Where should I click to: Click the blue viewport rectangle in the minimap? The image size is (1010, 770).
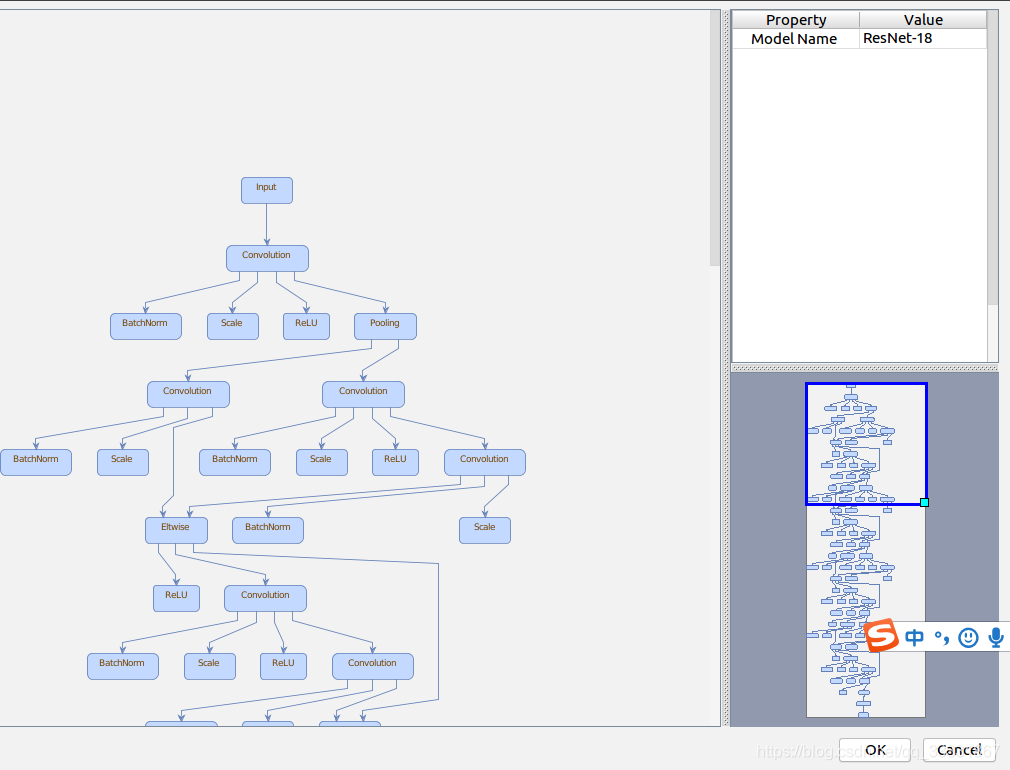click(866, 444)
